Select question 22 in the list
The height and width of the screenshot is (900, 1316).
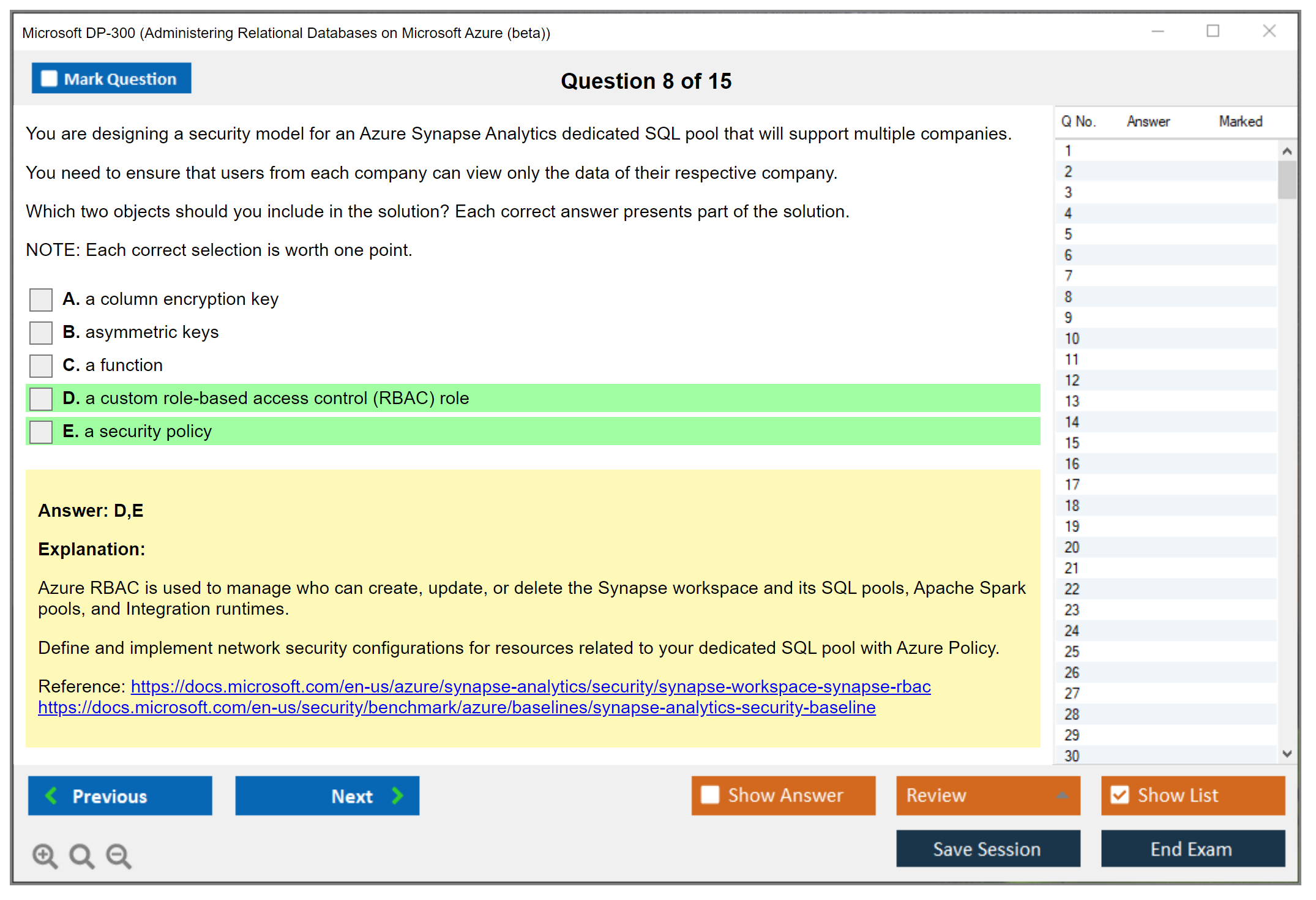click(x=1072, y=589)
